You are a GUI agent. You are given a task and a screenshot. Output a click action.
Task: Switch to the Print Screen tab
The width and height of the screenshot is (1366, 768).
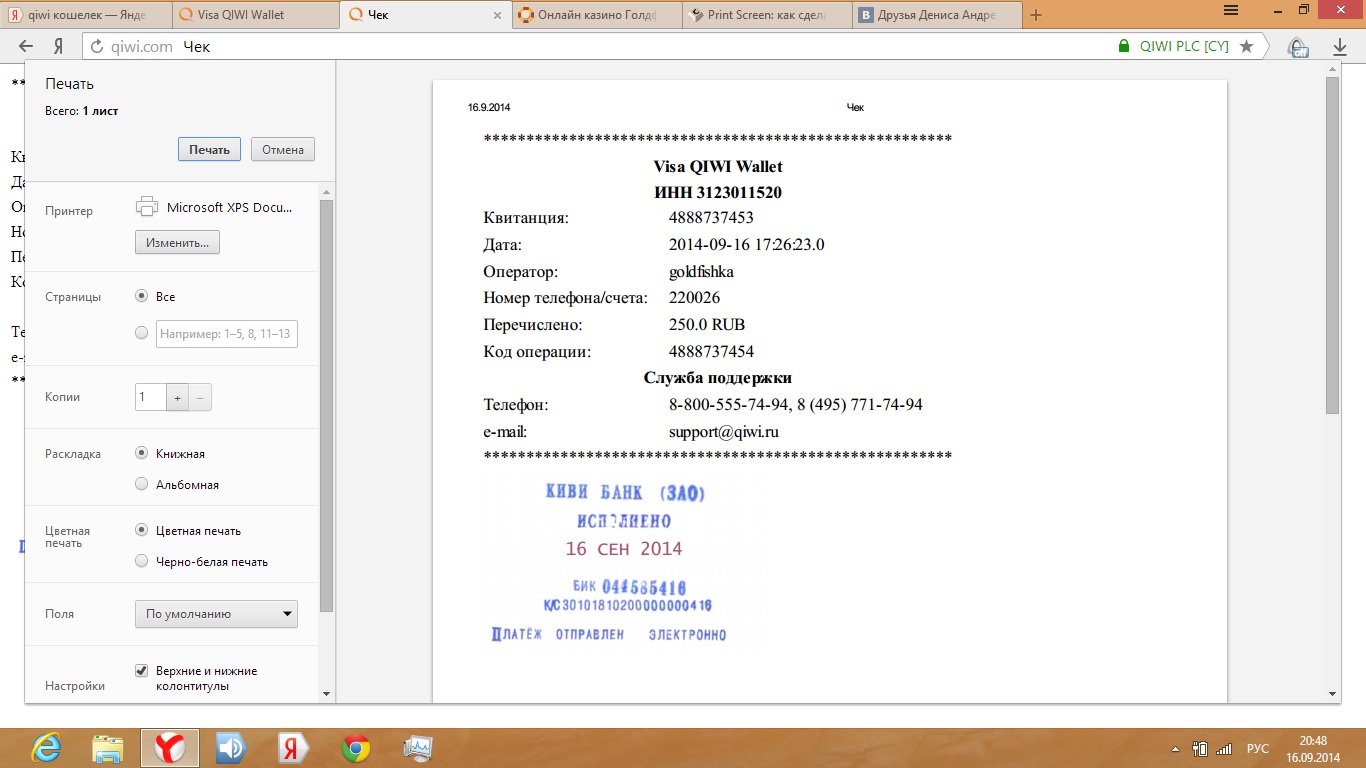[x=766, y=15]
